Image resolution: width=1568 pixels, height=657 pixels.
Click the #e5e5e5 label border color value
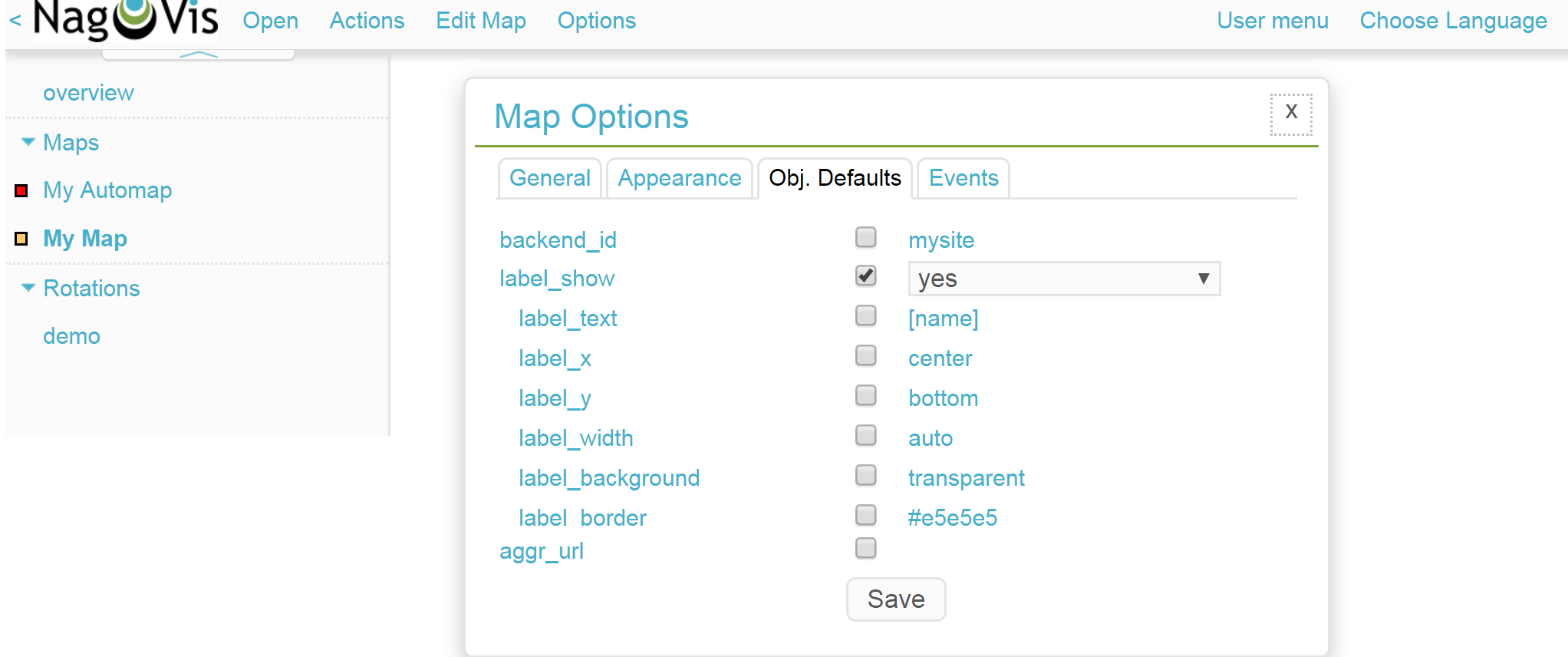pyautogui.click(x=952, y=517)
